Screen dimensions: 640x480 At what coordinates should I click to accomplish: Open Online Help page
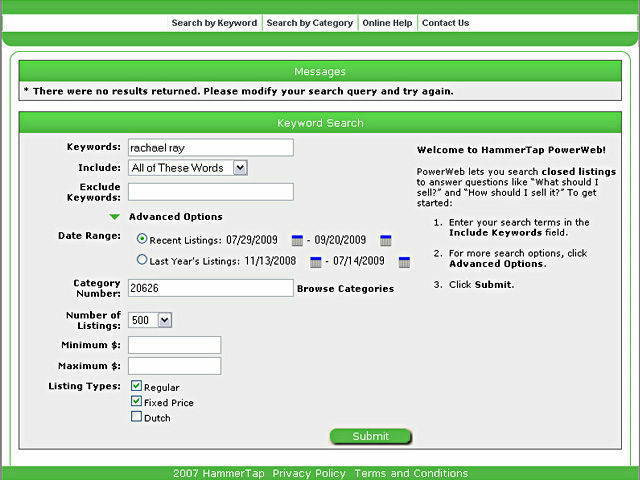387,23
